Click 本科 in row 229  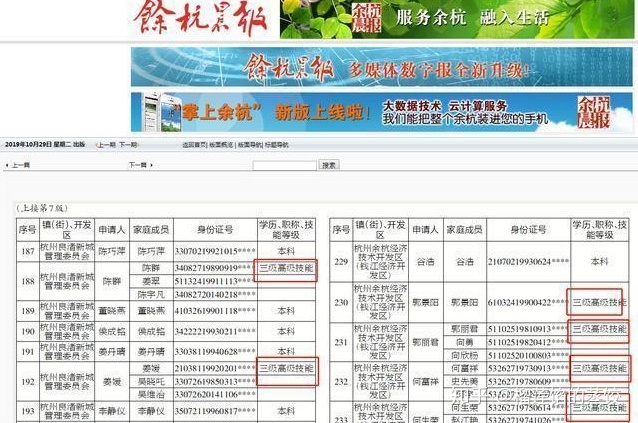599,262
